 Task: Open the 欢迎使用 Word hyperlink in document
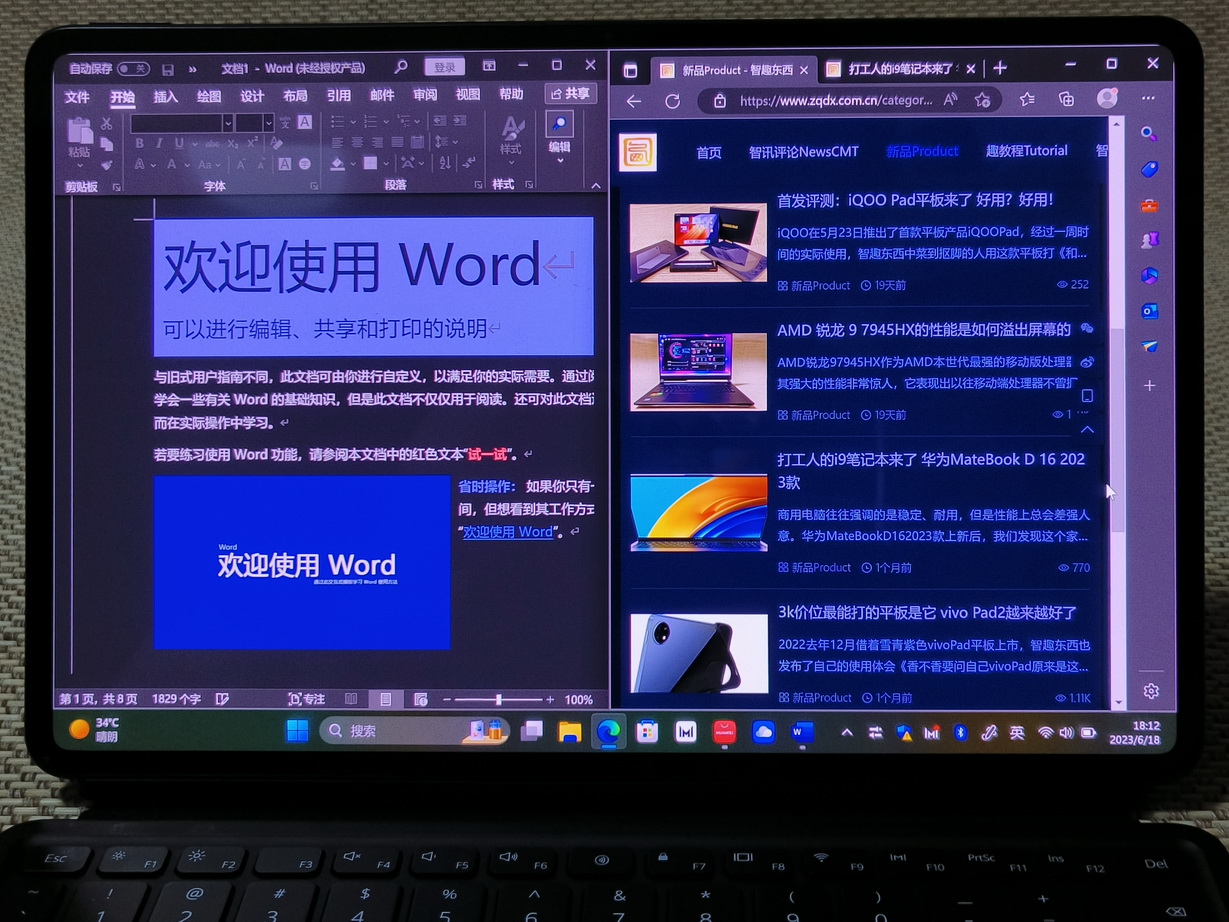(507, 532)
